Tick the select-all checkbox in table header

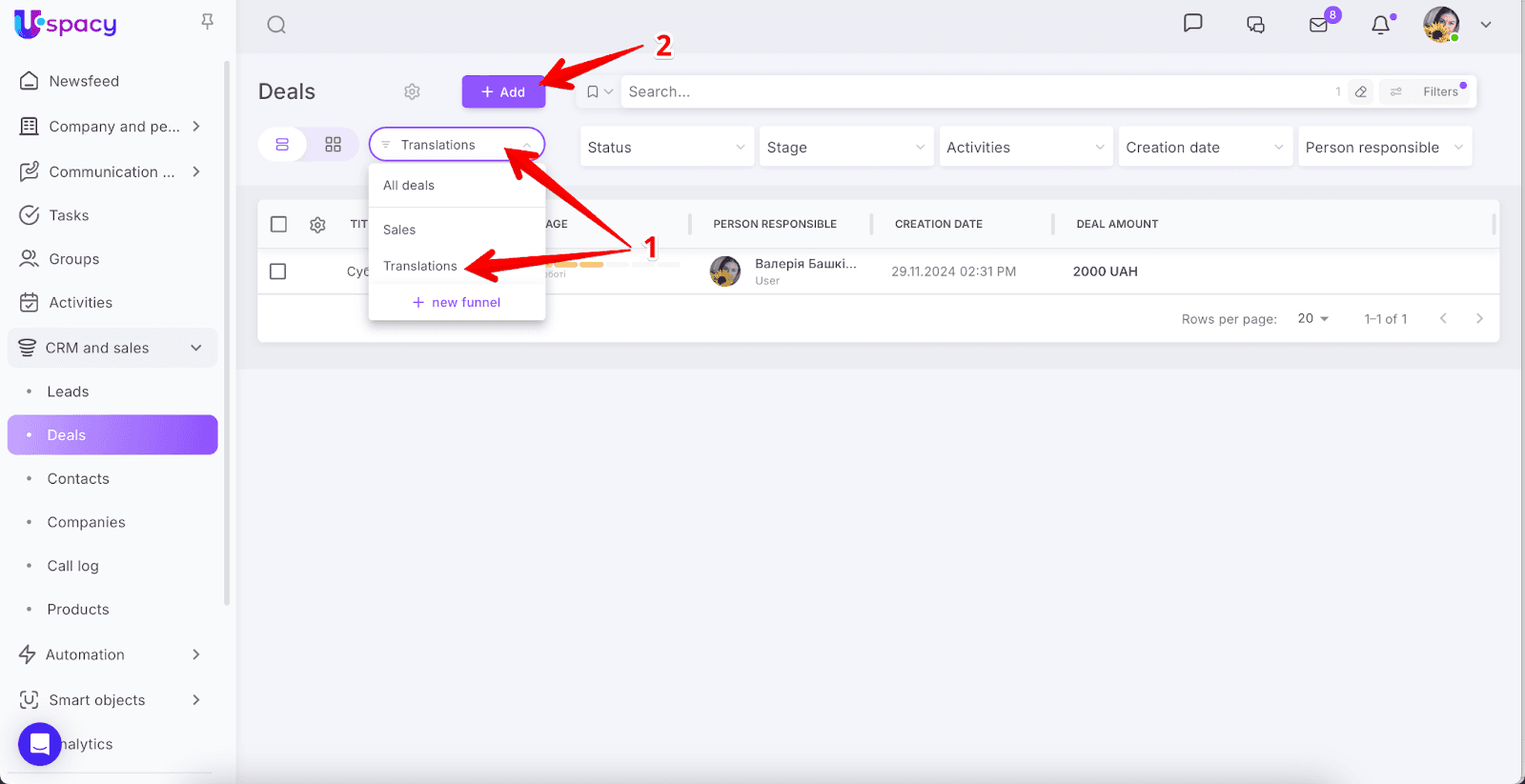[278, 225]
